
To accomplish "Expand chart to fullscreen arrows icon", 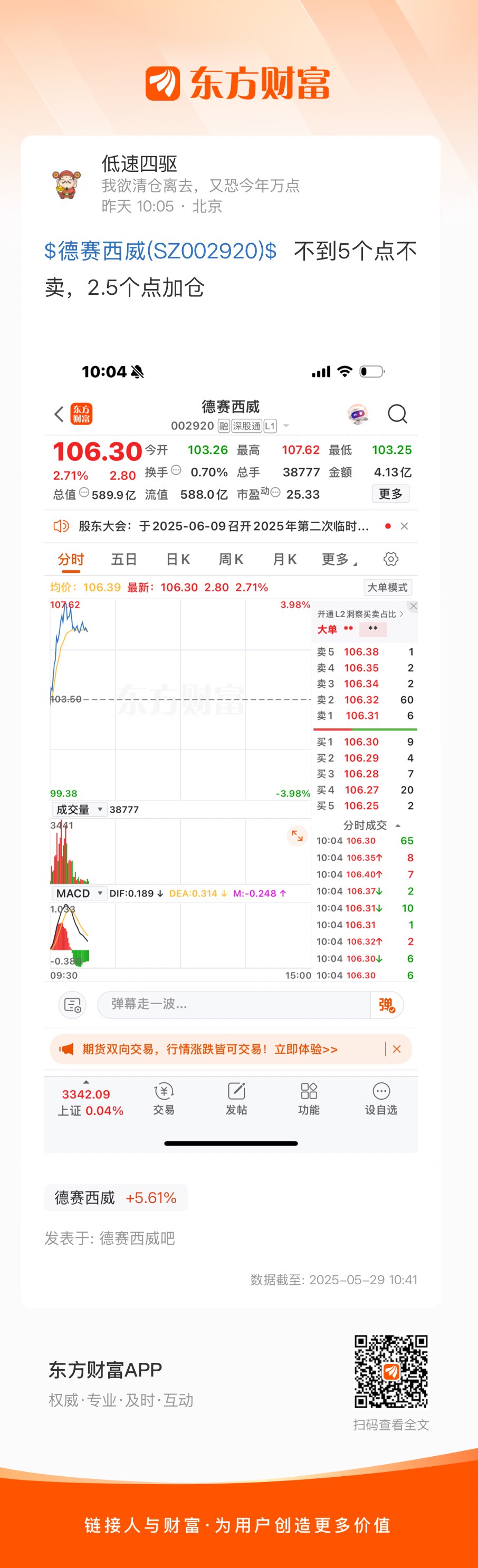I will click(x=297, y=836).
